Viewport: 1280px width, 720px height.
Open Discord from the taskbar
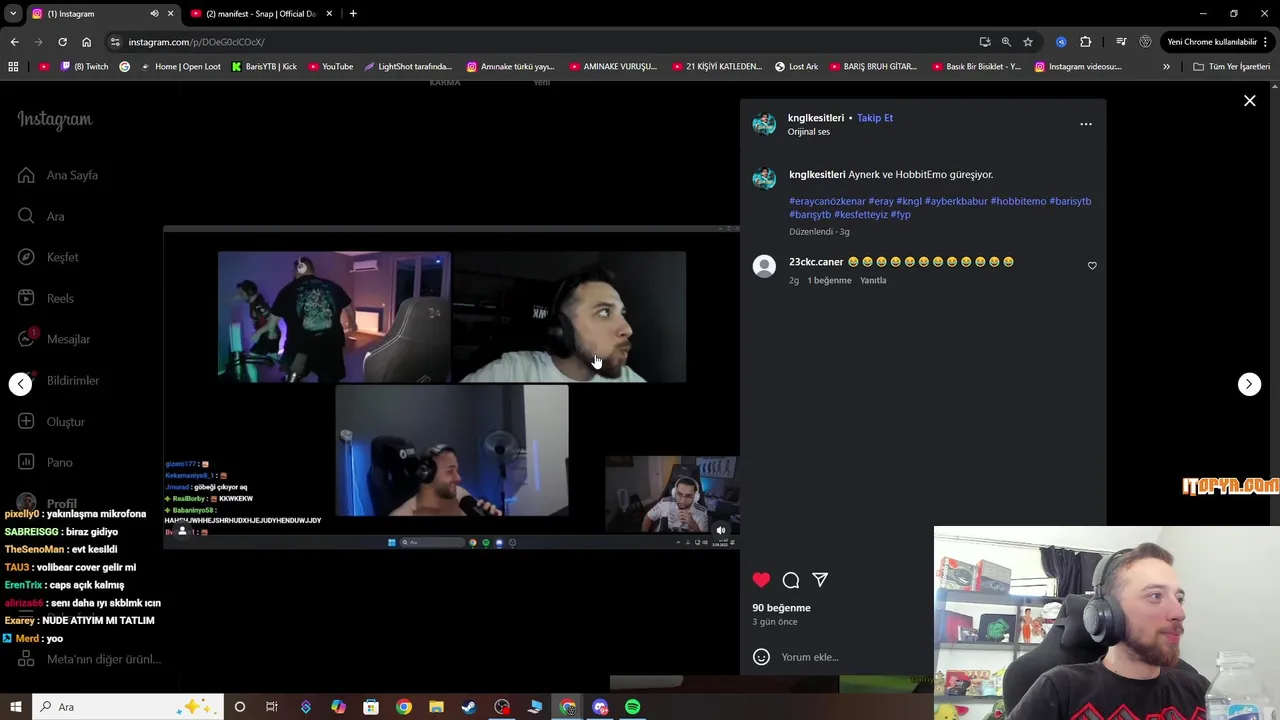(600, 707)
